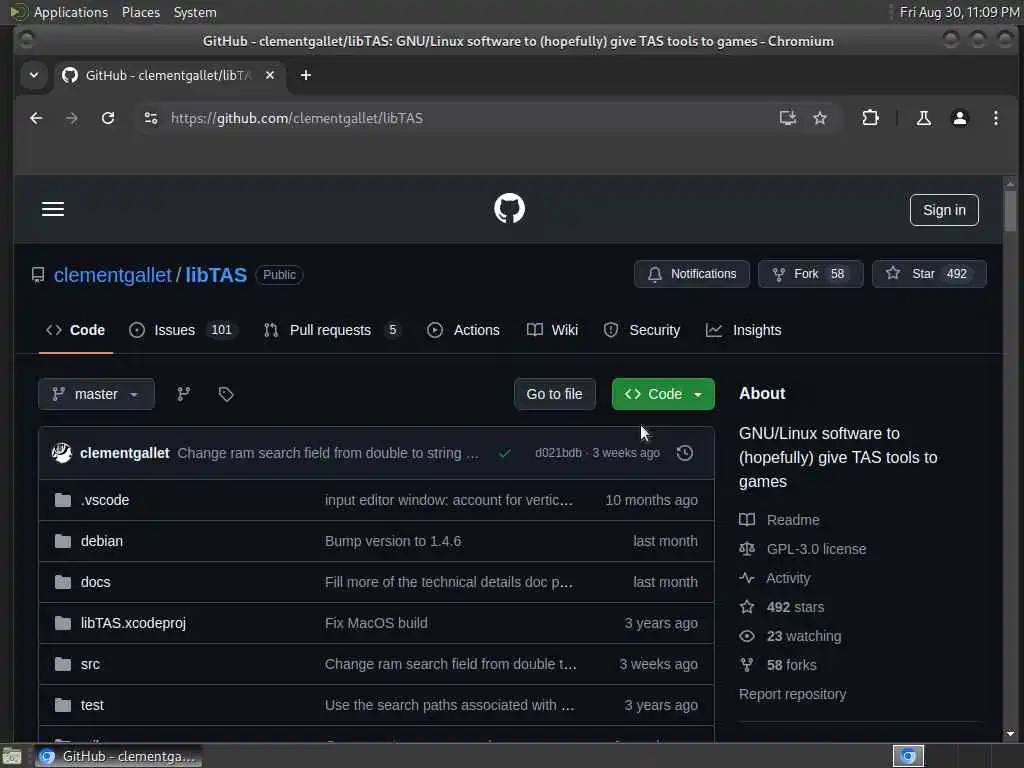The height and width of the screenshot is (768, 1024).
Task: Open the Places menu
Action: pyautogui.click(x=140, y=12)
